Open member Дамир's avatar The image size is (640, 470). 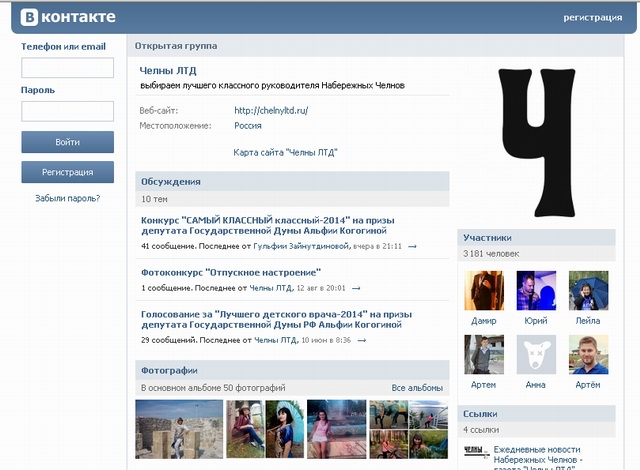click(483, 291)
